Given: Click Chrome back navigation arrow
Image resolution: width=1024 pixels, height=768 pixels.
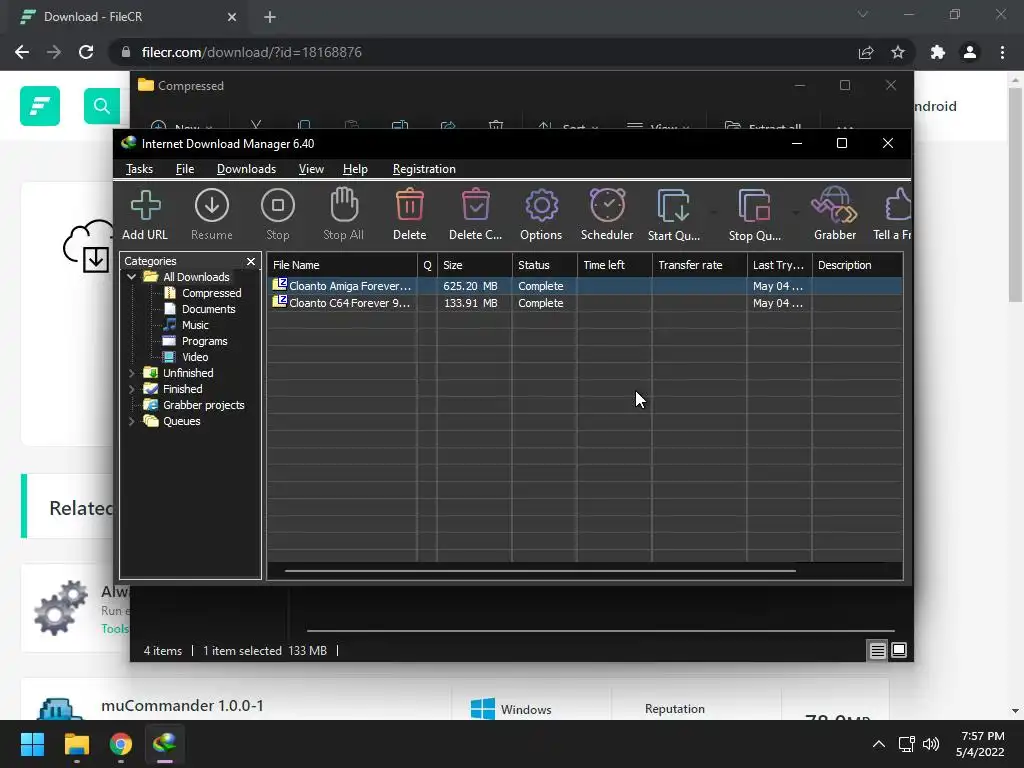Looking at the screenshot, I should point(22,52).
